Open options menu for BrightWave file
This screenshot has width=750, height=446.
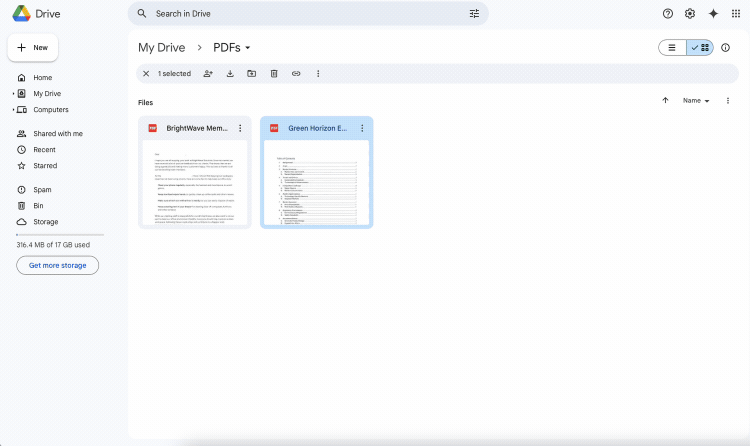tap(240, 128)
